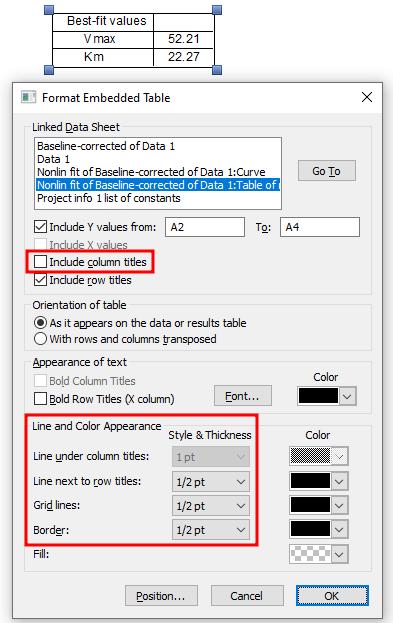Select Project info 1 list of constants
Image resolution: width=393 pixels, height=623 pixels.
[108, 198]
